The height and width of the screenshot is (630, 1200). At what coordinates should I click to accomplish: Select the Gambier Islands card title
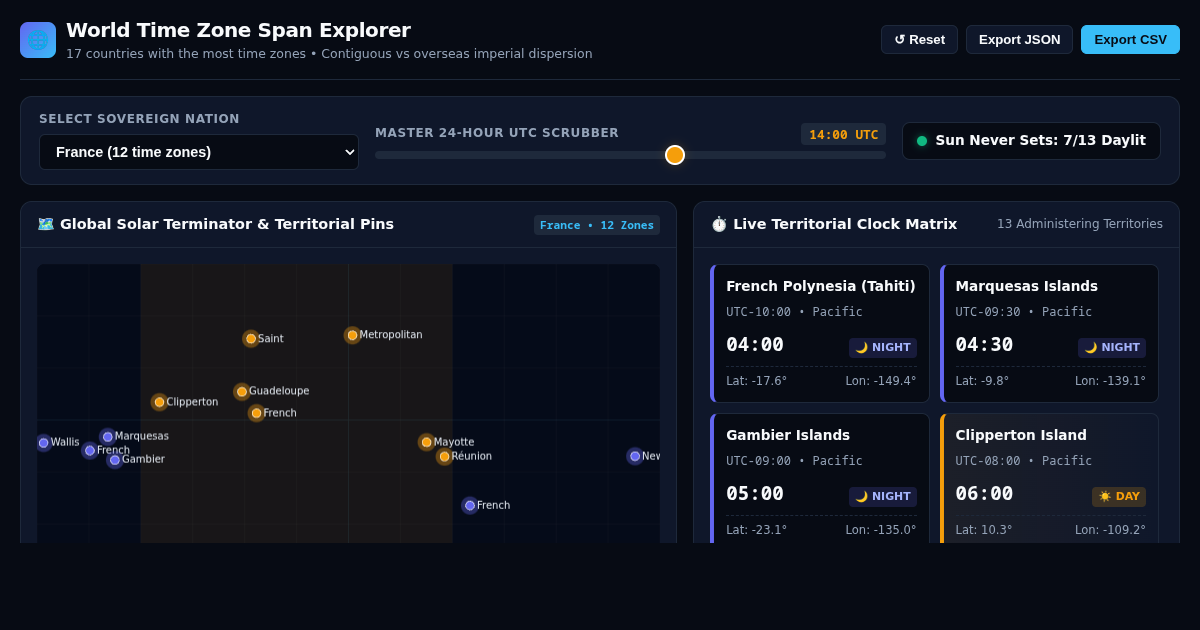pyautogui.click(x=788, y=435)
